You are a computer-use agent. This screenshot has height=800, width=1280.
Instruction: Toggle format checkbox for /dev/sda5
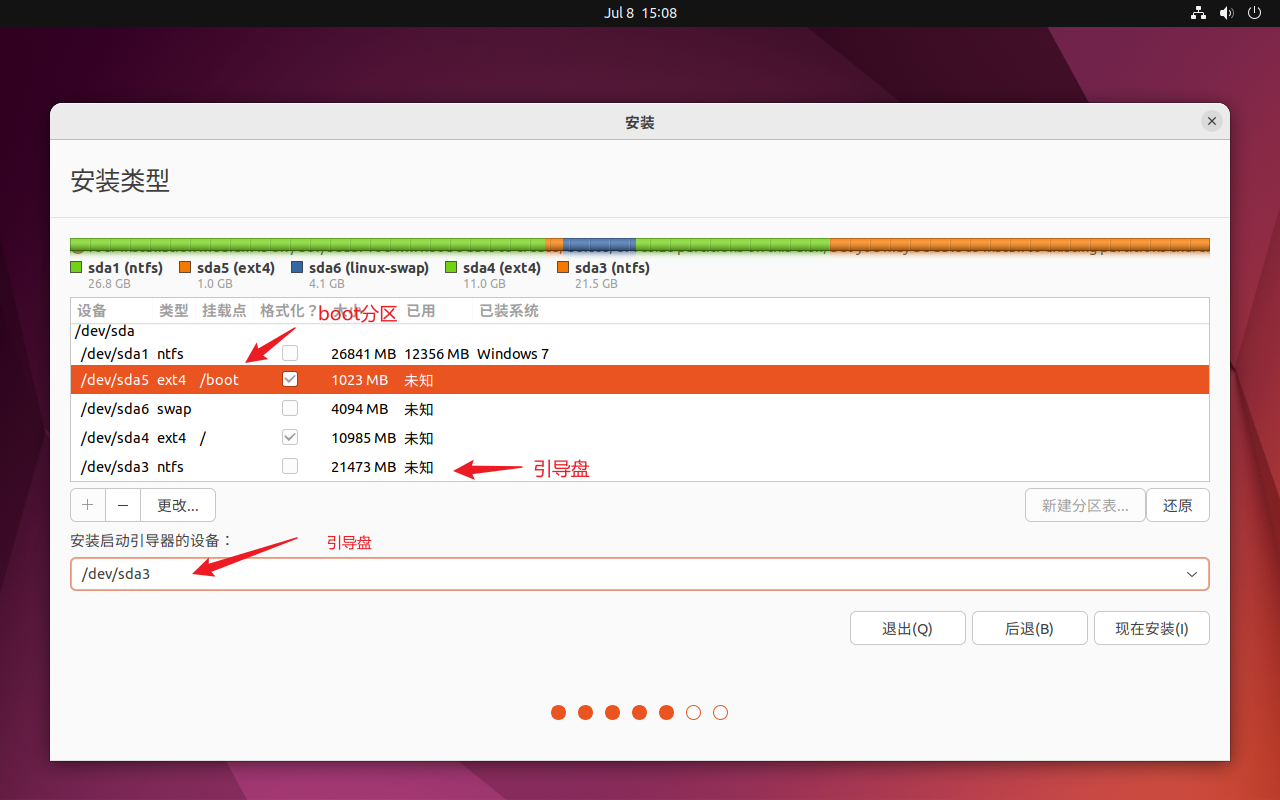point(290,380)
